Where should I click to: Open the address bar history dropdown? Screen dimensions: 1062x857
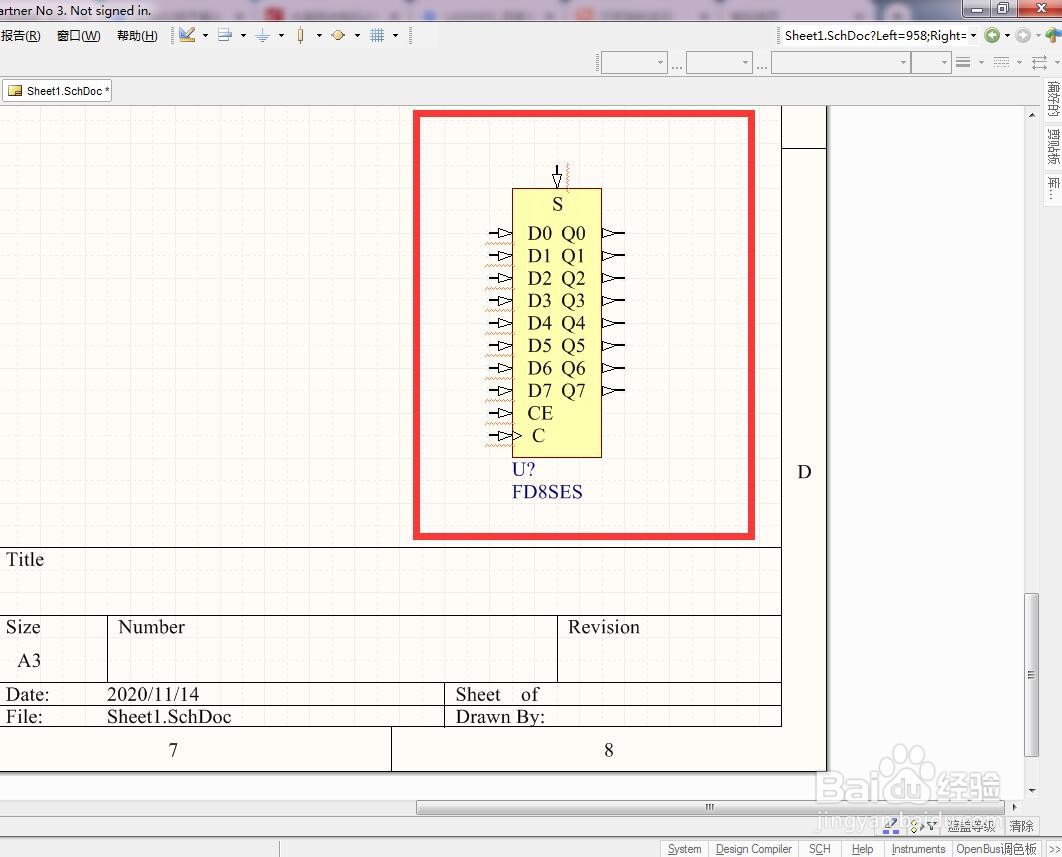tap(974, 35)
